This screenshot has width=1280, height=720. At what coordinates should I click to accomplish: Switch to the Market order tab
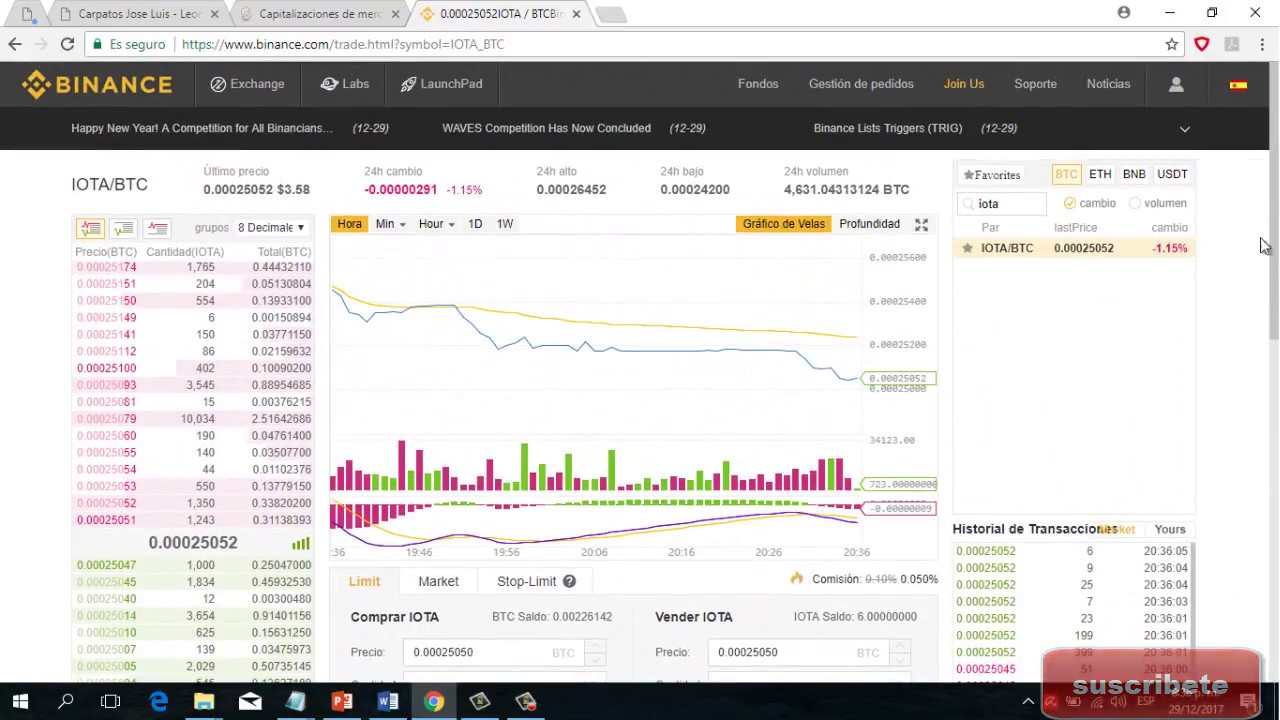pos(438,581)
